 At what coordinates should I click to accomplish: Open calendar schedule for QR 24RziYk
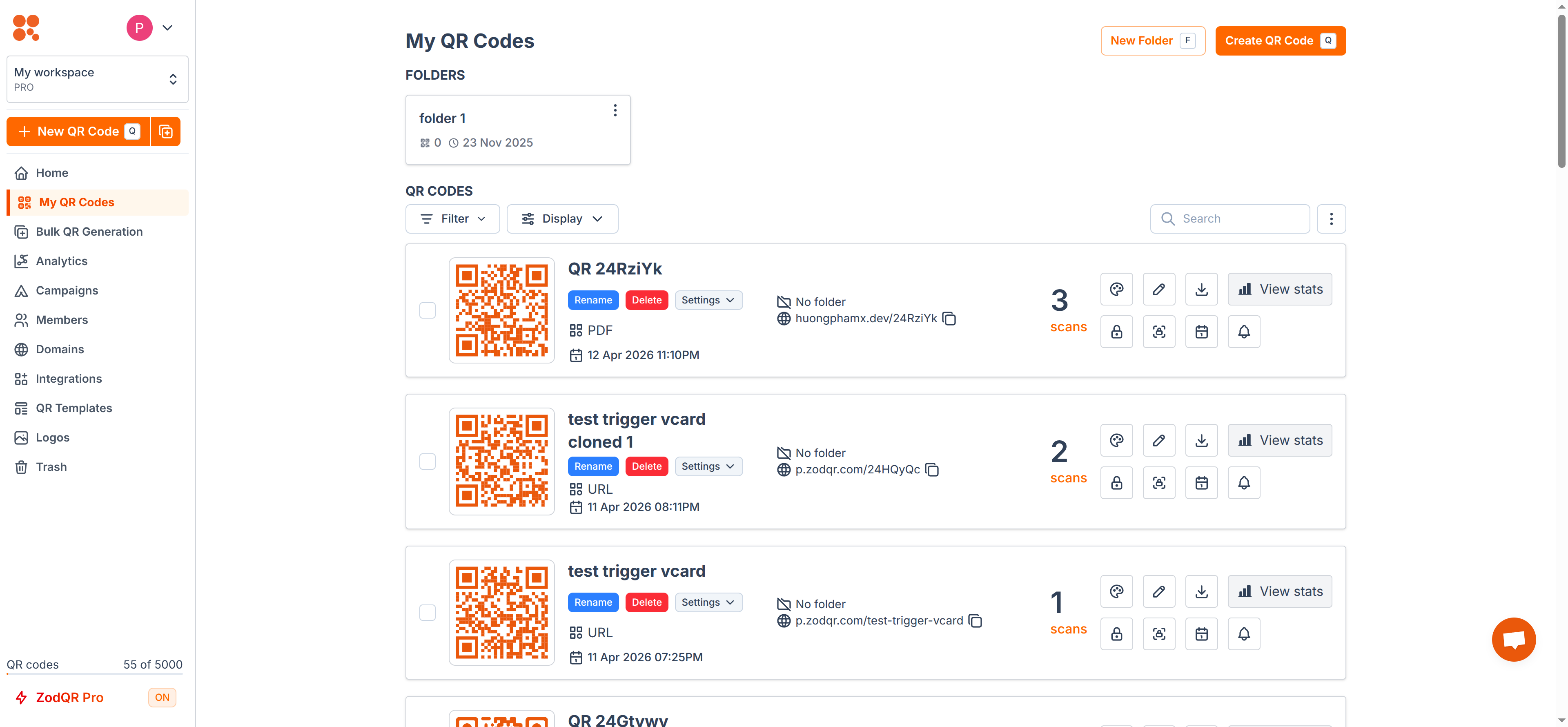pos(1202,332)
